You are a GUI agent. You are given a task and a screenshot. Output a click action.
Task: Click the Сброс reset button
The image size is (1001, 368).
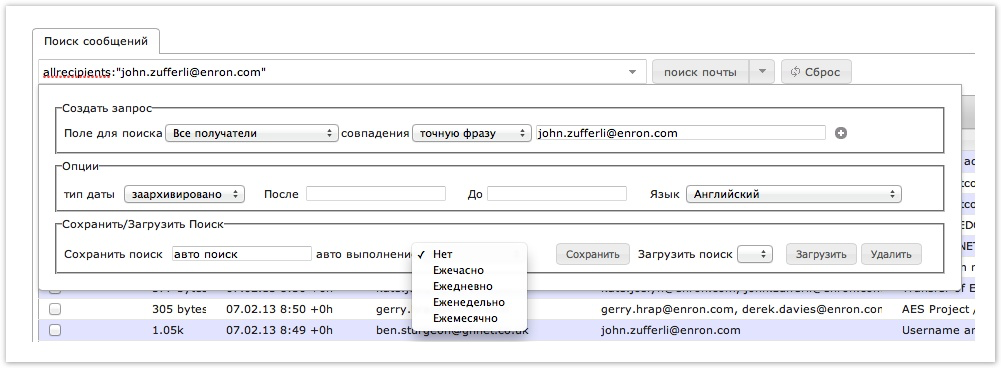(x=816, y=72)
